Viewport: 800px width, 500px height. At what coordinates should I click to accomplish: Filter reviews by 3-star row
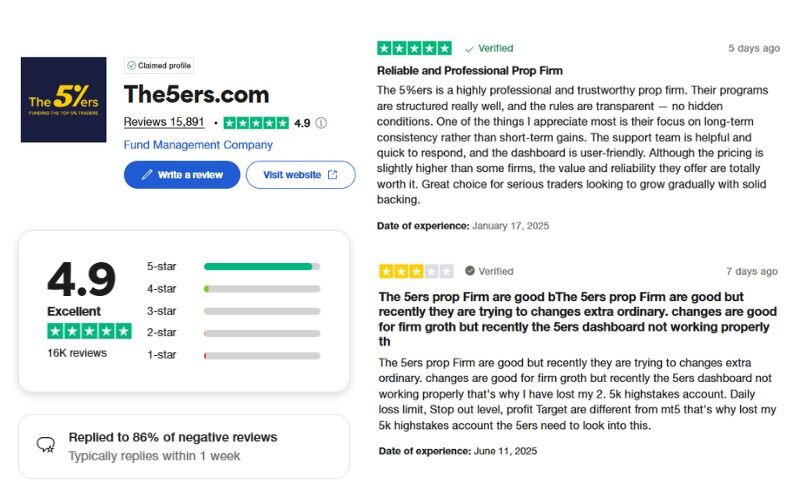[261, 311]
